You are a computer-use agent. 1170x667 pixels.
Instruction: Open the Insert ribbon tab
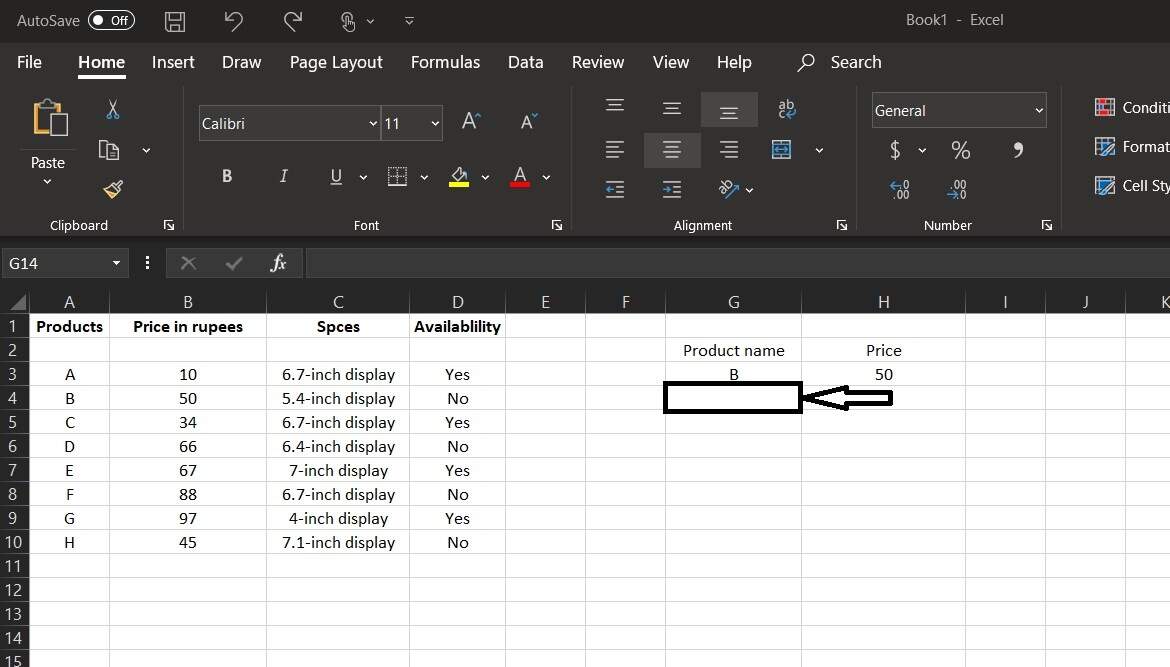pyautogui.click(x=173, y=62)
